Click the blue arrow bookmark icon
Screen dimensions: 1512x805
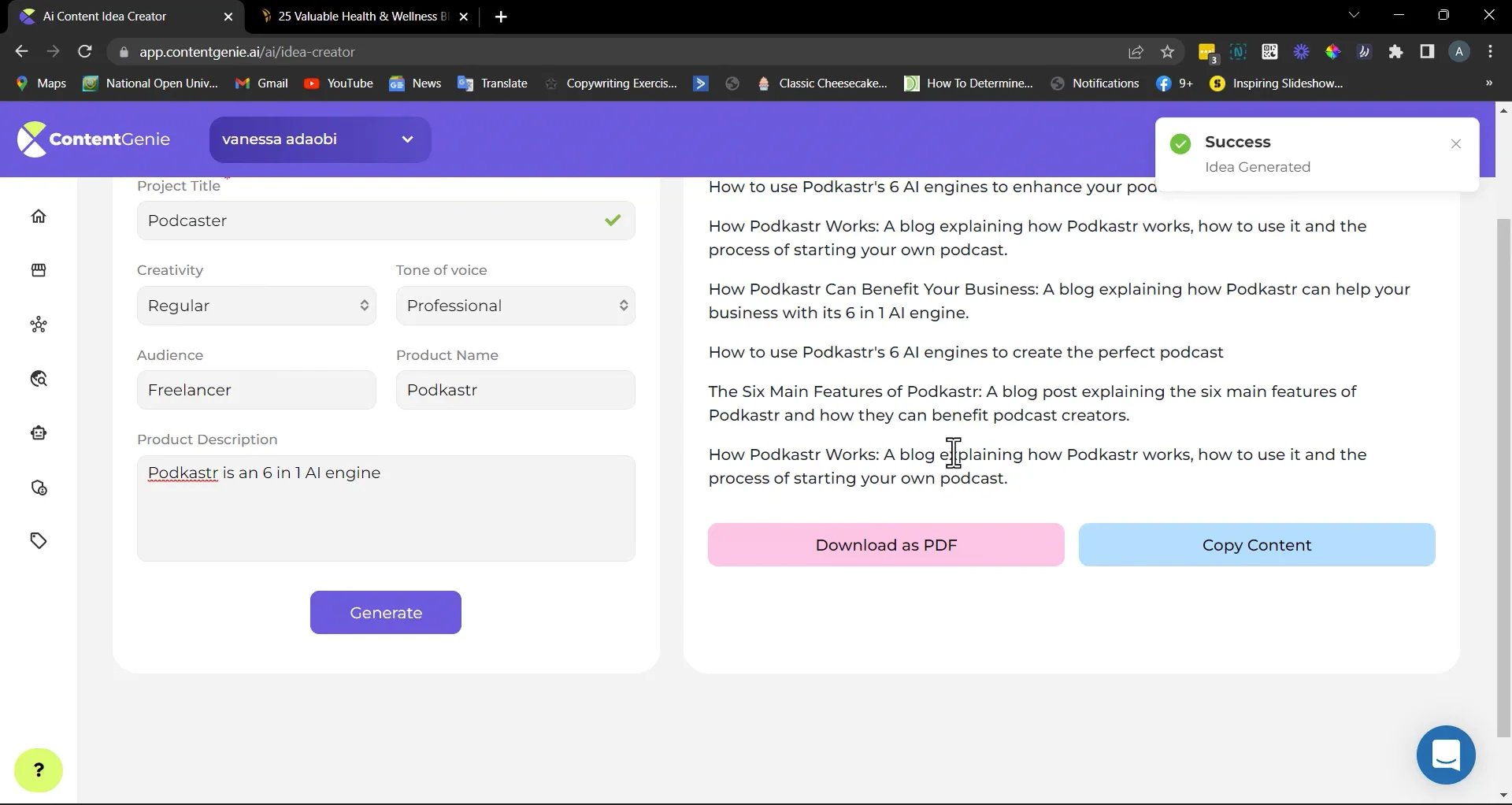[x=700, y=83]
